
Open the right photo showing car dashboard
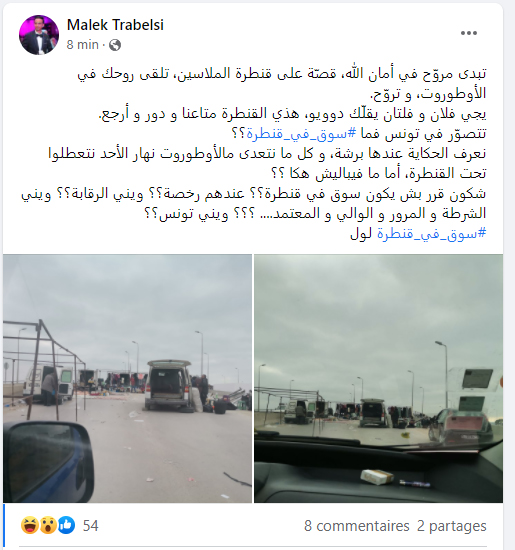click(x=379, y=378)
